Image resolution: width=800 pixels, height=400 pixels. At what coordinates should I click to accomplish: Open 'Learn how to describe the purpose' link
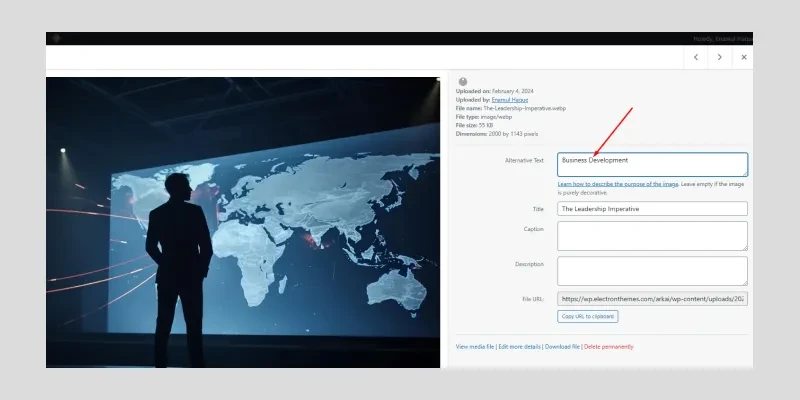(618, 184)
